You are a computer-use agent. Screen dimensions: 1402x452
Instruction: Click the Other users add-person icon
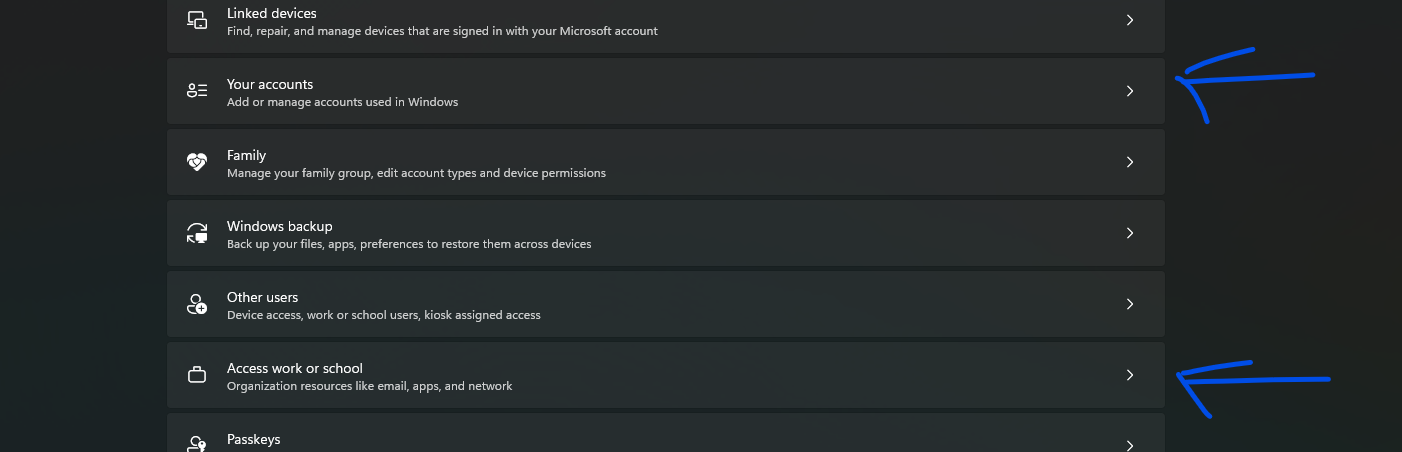(197, 304)
